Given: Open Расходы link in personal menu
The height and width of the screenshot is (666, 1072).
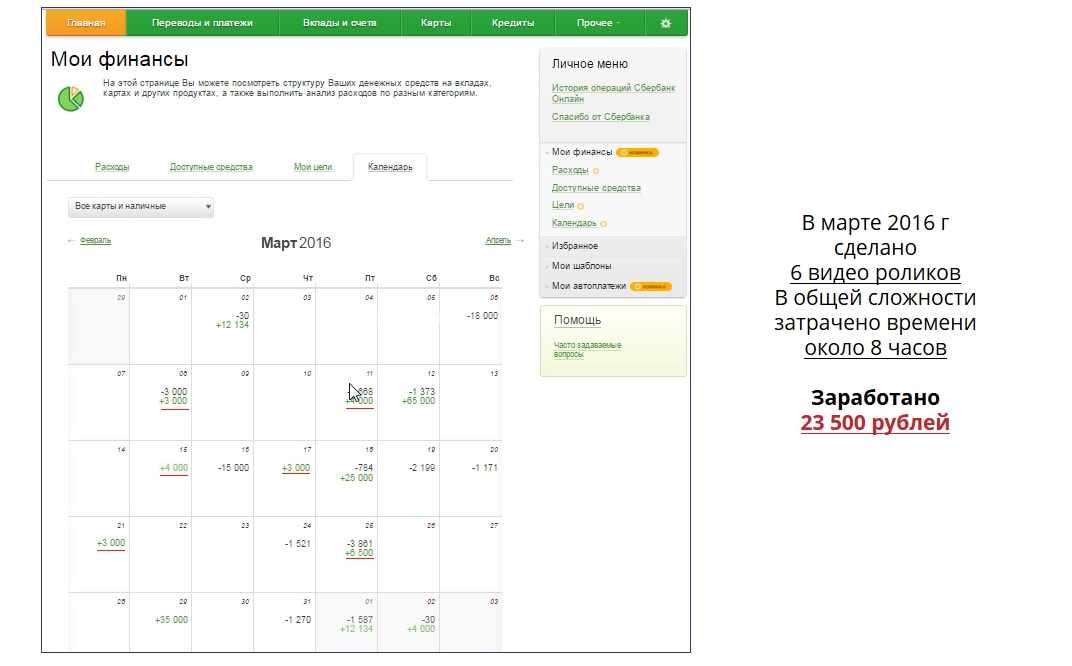Looking at the screenshot, I should (x=570, y=170).
